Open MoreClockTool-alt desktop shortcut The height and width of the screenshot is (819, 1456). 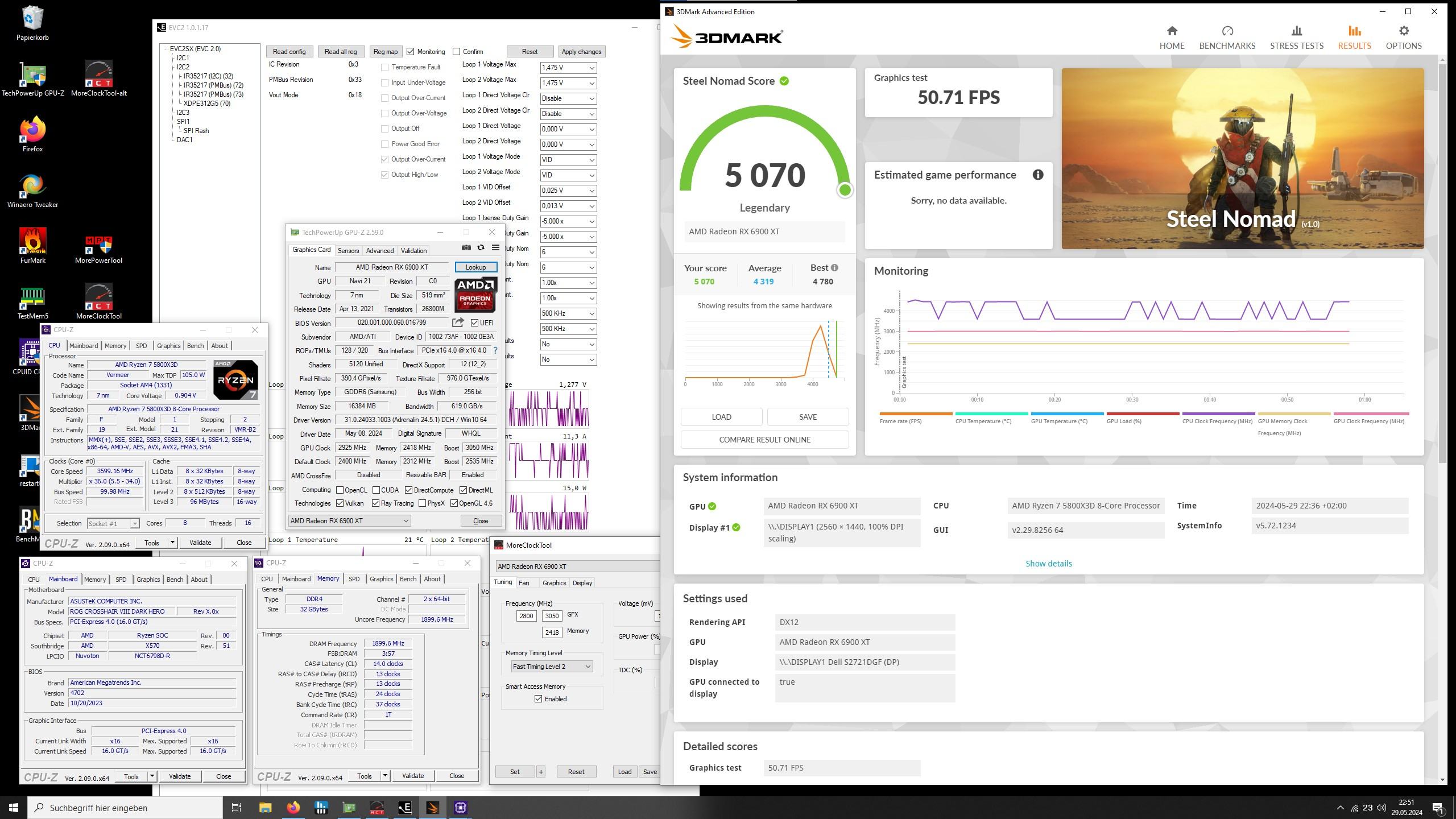coord(99,78)
